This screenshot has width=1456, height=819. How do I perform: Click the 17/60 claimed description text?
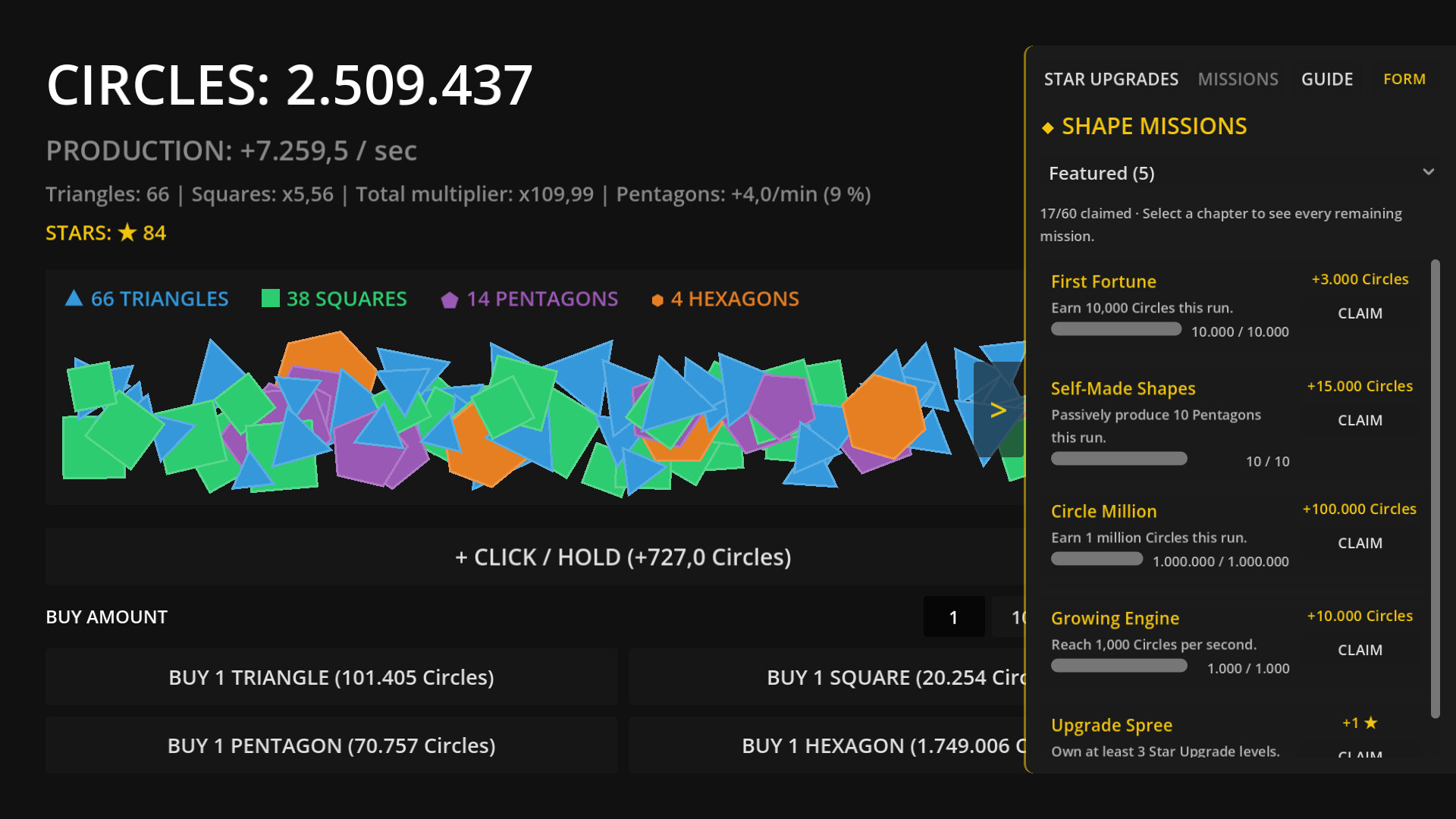pyautogui.click(x=1221, y=224)
